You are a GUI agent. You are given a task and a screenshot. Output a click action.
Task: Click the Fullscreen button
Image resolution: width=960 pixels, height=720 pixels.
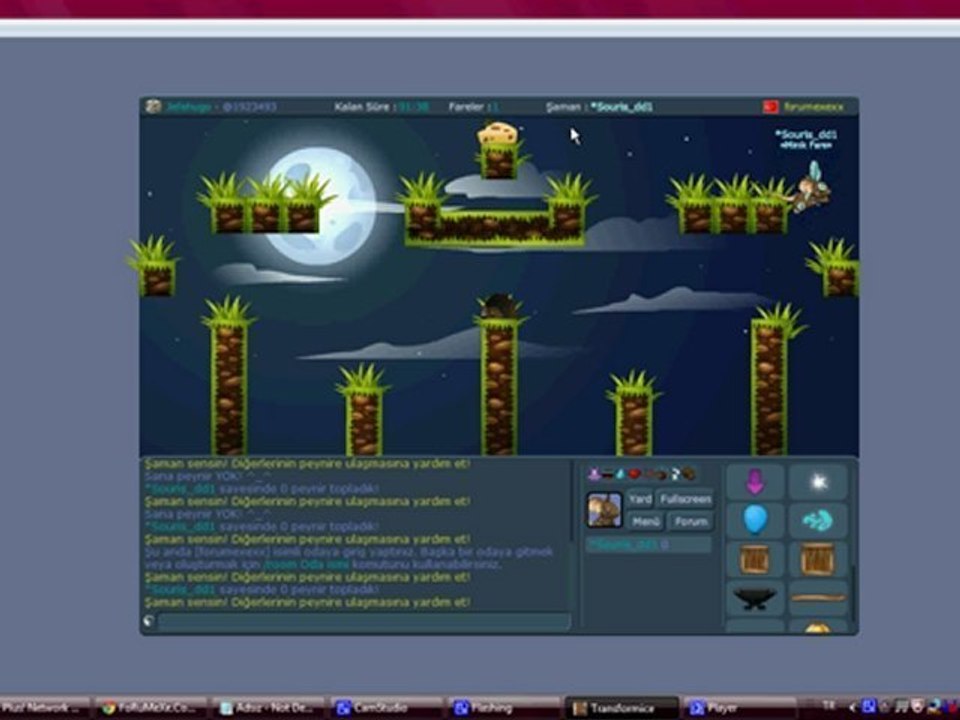686,499
